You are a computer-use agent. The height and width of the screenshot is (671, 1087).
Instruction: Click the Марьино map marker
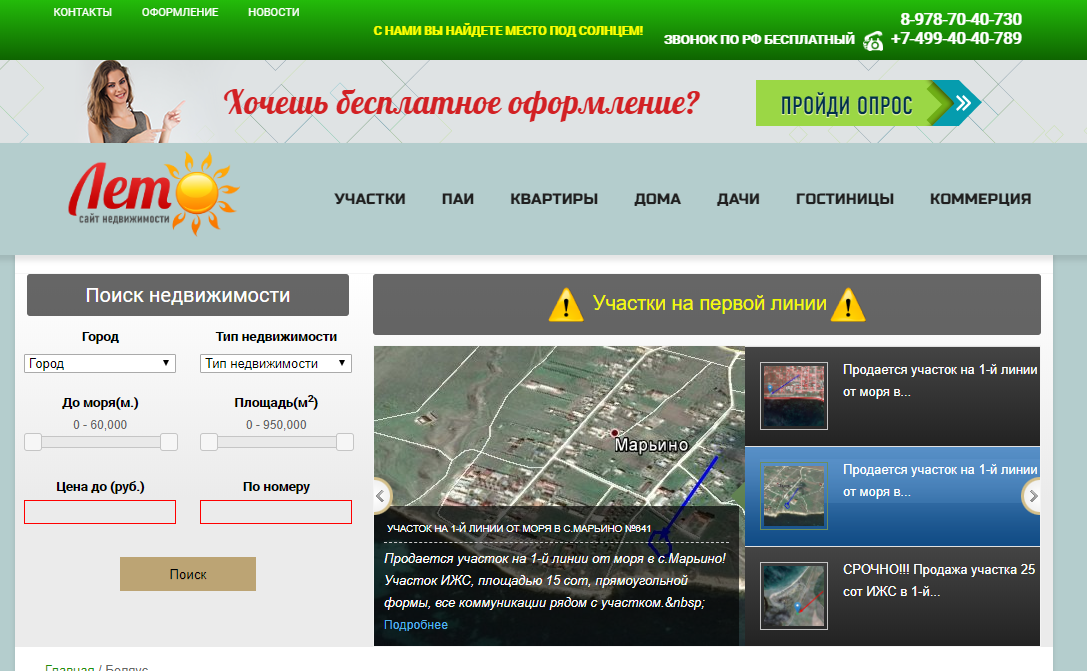click(614, 433)
